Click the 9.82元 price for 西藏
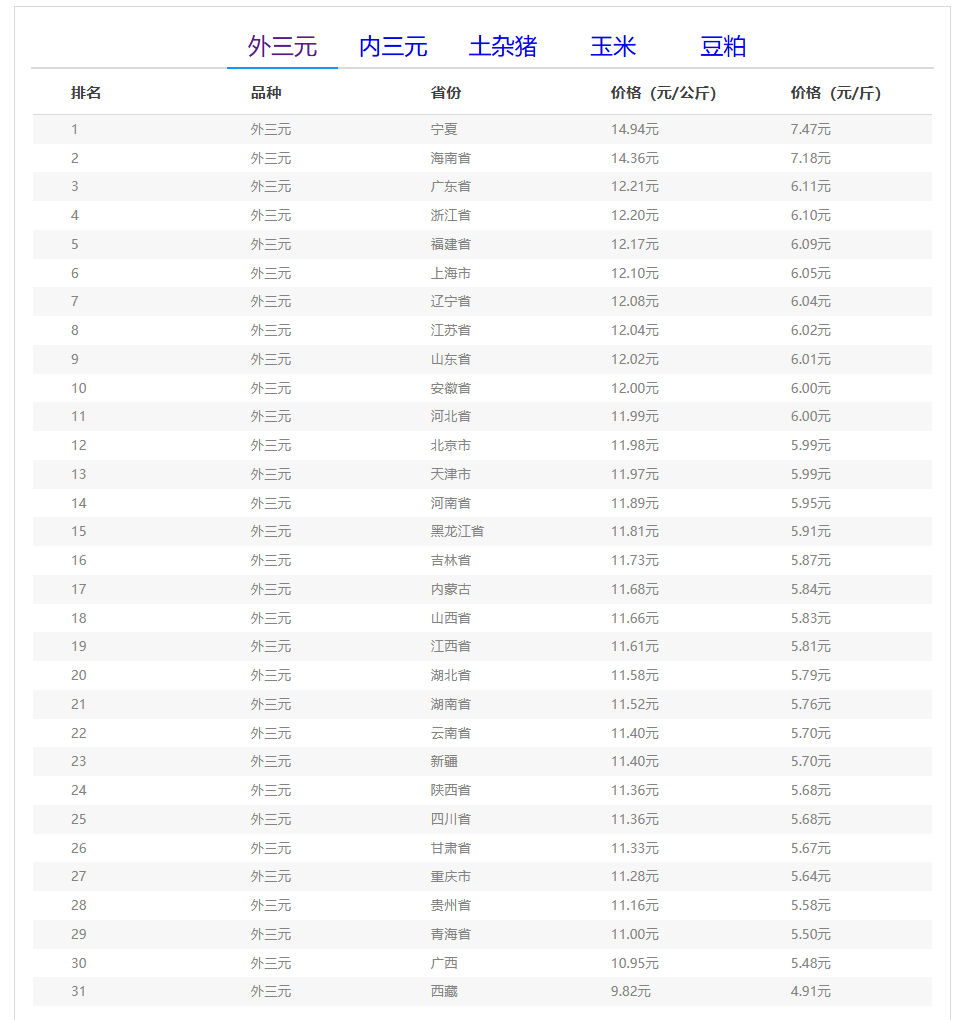Image resolution: width=970 pixels, height=1020 pixels. (631, 991)
